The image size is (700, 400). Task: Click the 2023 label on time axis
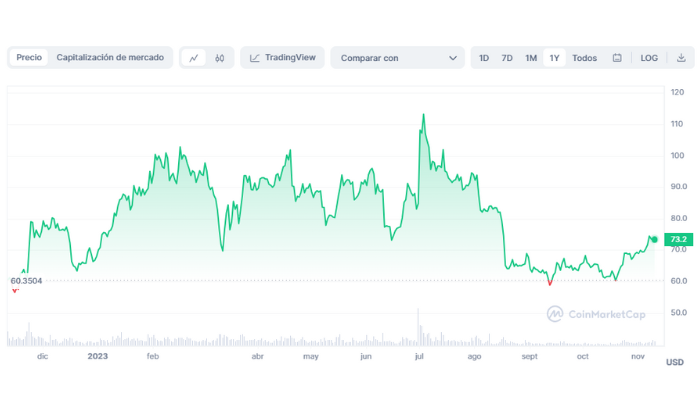tap(98, 356)
